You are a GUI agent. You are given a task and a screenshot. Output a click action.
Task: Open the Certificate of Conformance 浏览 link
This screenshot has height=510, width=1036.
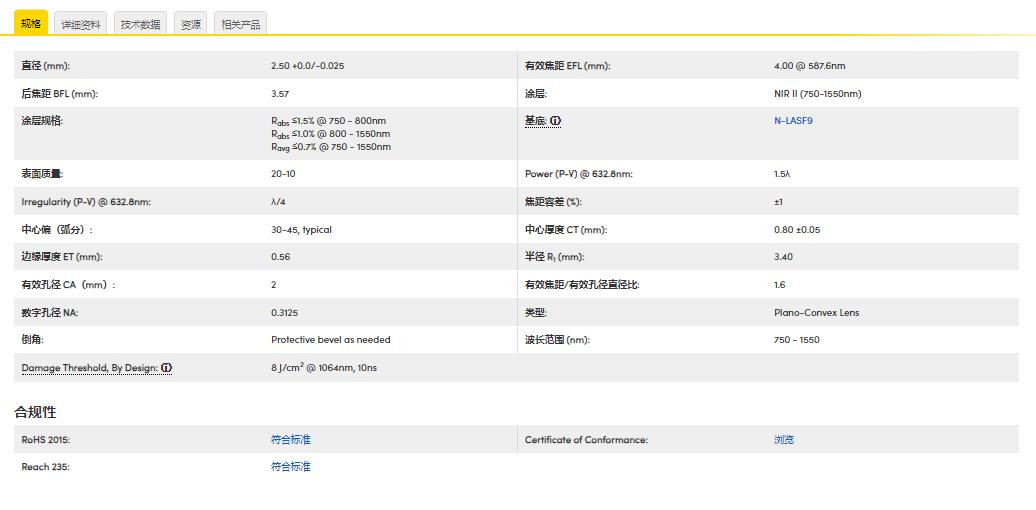click(x=784, y=439)
